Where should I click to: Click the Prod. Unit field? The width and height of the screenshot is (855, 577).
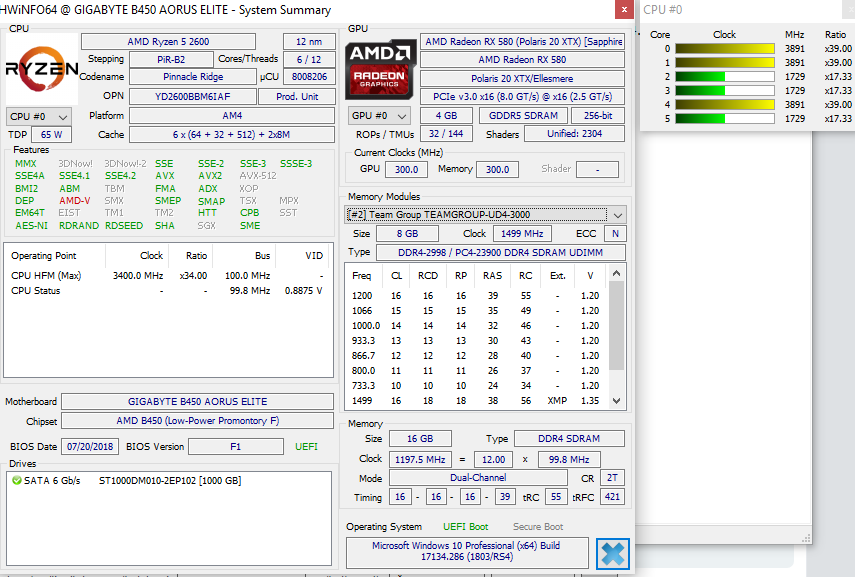point(297,97)
